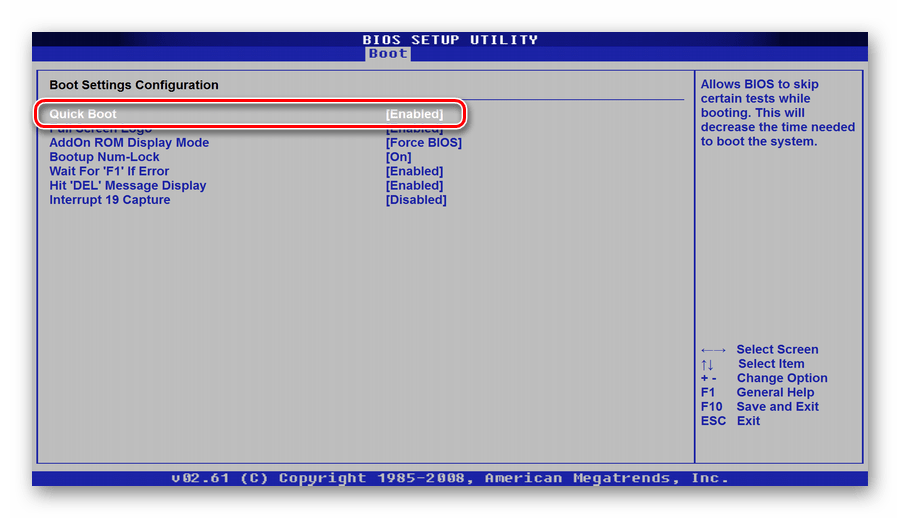Open the Interrupt 19 Capture [Disabled] value

pos(416,200)
